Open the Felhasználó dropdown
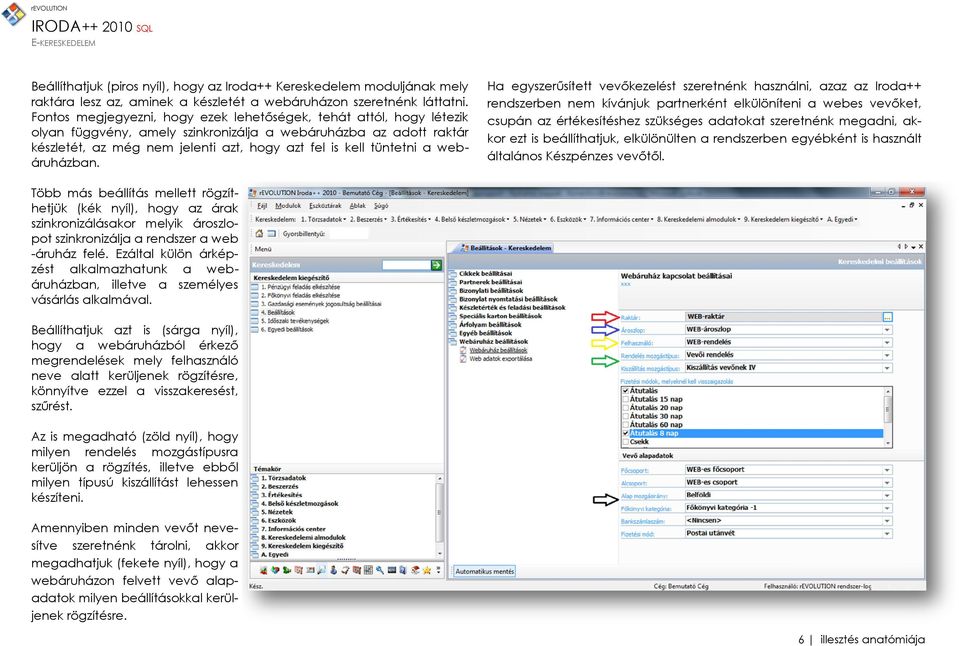Screen dimensions: 959x646 (887, 343)
